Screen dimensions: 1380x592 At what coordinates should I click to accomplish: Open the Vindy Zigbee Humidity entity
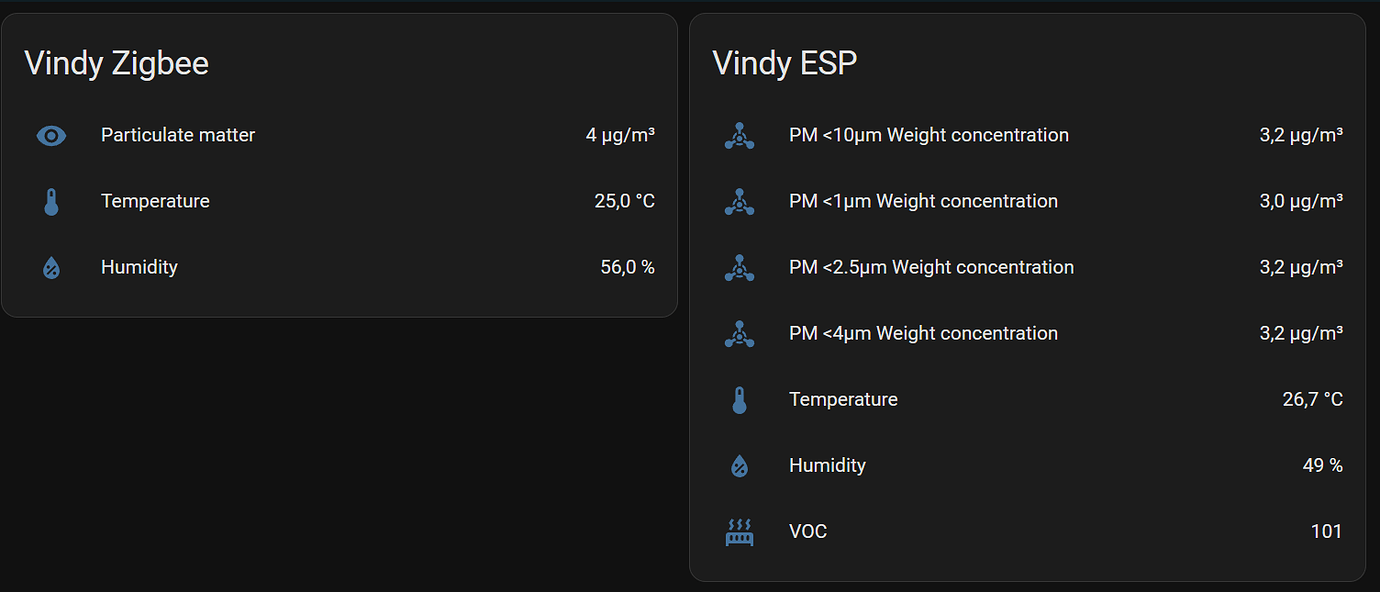click(339, 267)
